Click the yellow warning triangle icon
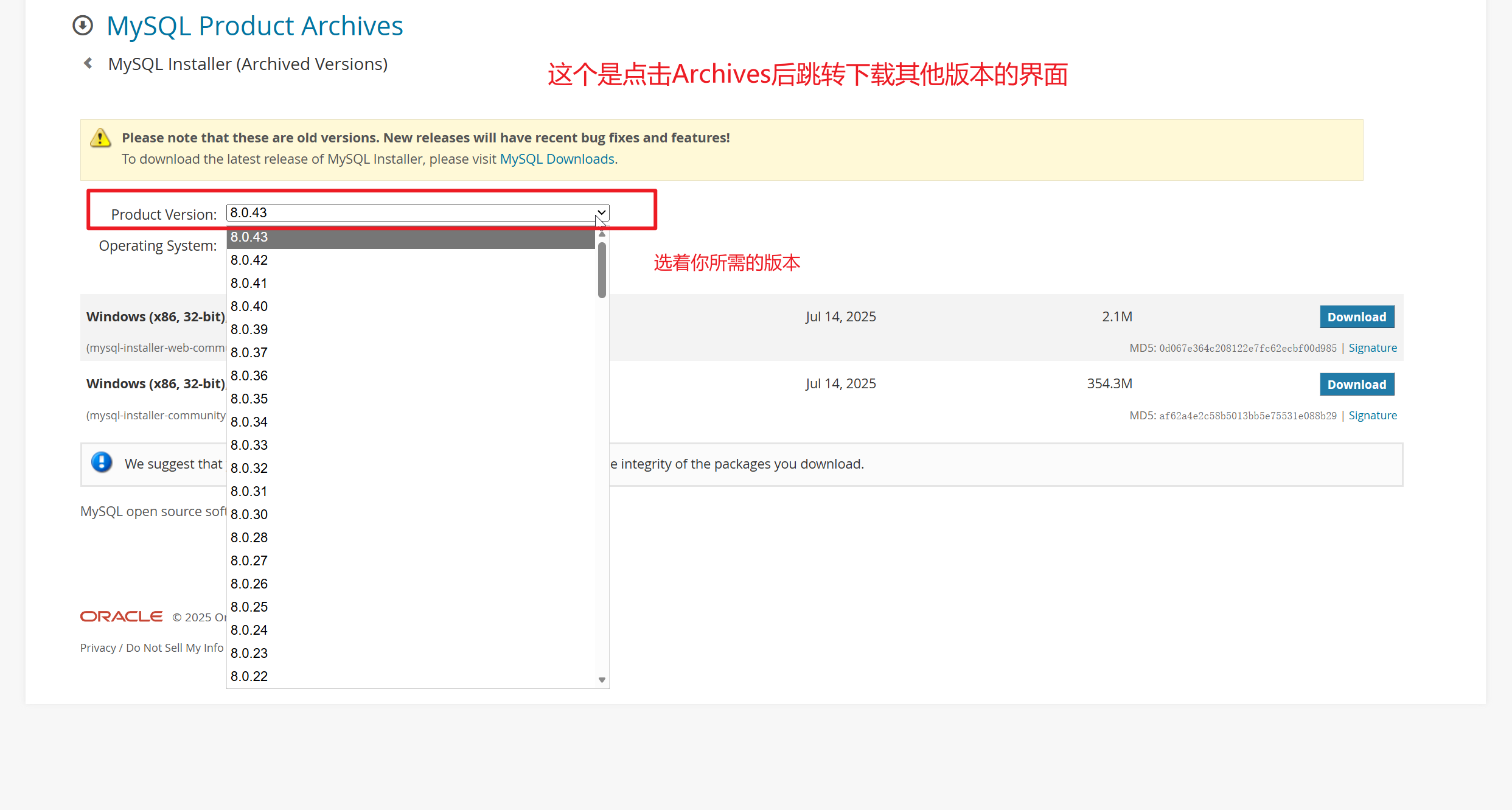 pyautogui.click(x=100, y=138)
